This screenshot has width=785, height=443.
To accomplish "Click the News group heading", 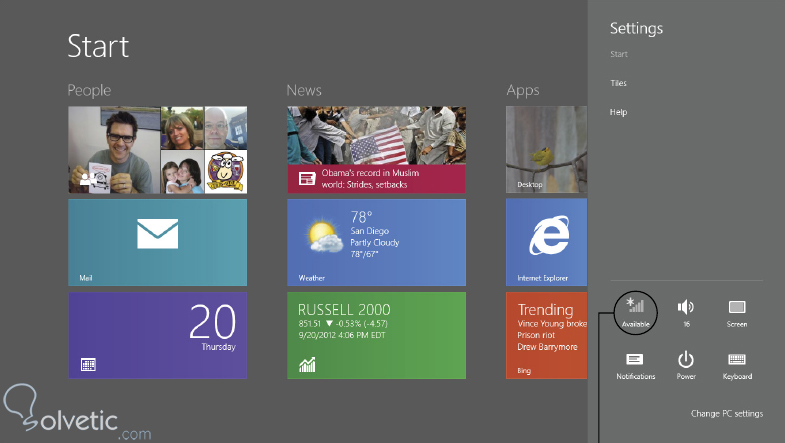I will pyautogui.click(x=304, y=90).
